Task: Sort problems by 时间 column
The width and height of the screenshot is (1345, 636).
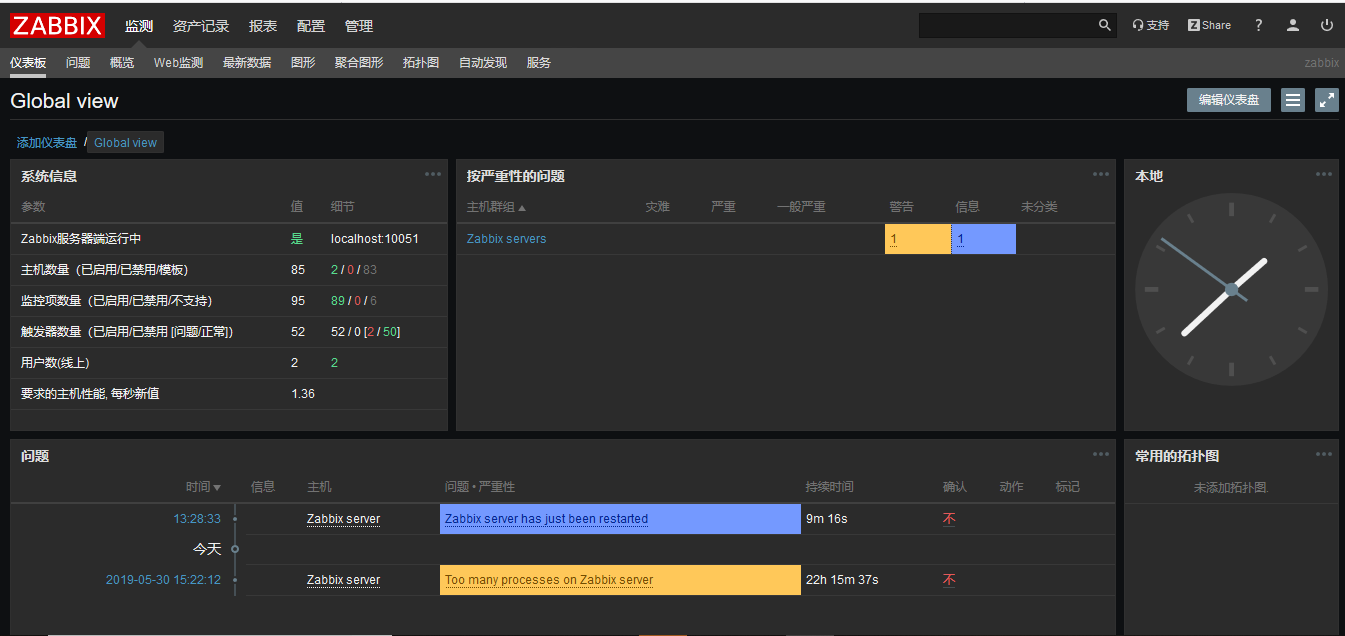Action: (203, 487)
